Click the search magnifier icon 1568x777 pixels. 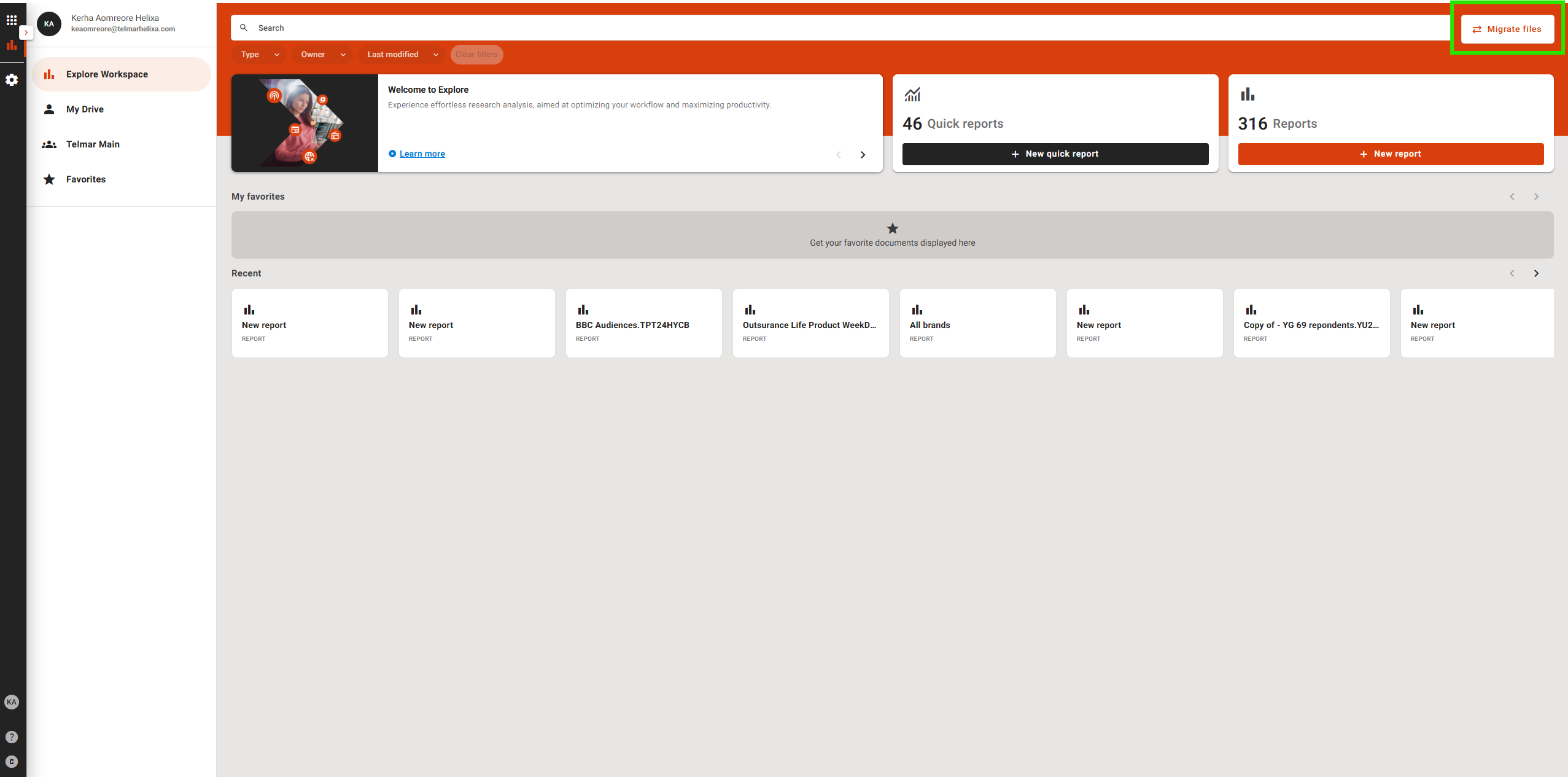tap(244, 28)
